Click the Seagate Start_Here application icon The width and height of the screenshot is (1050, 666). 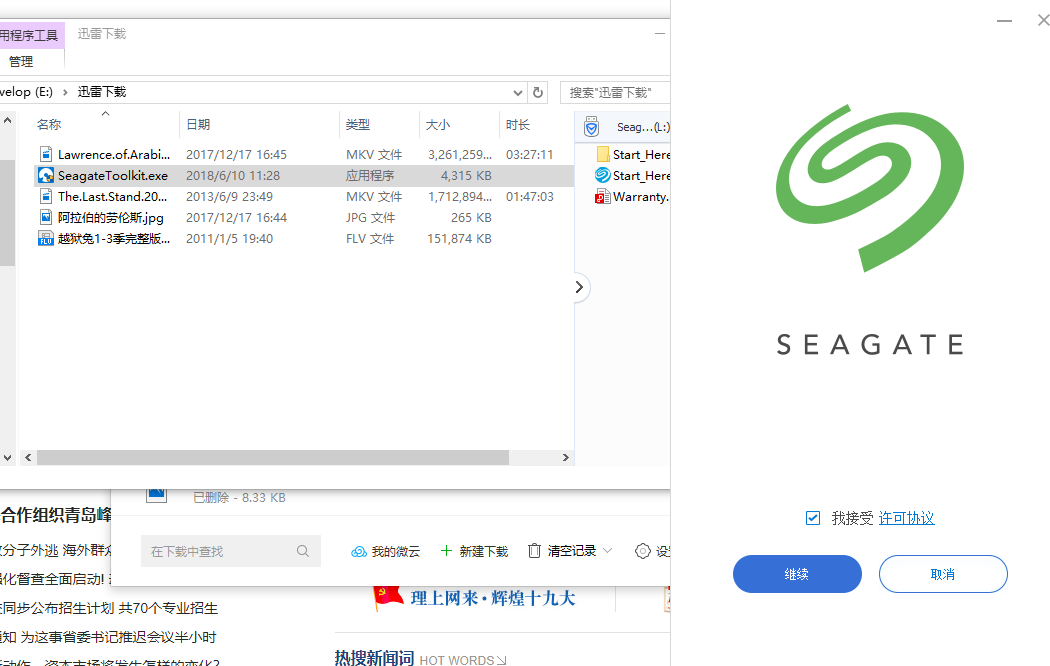[603, 175]
